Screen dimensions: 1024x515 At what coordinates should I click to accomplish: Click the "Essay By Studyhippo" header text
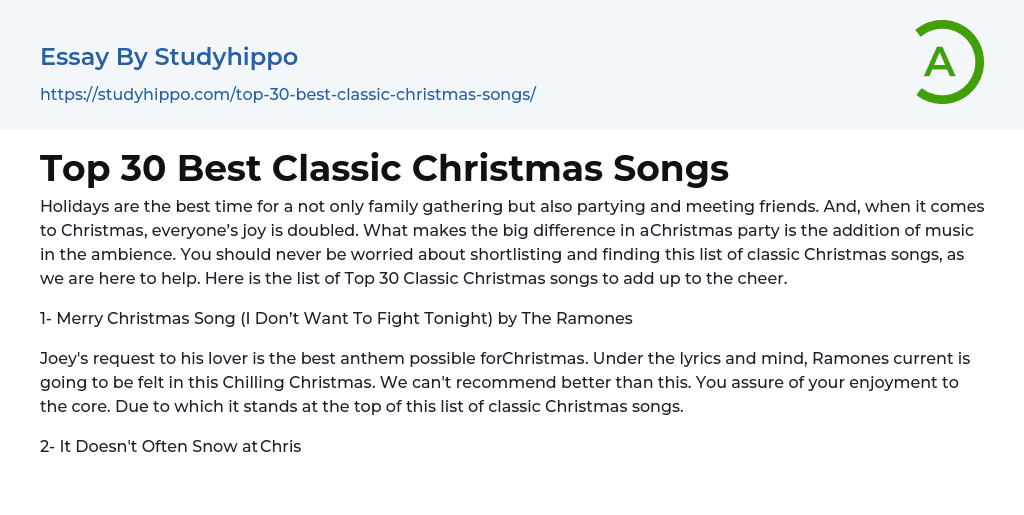[x=169, y=57]
